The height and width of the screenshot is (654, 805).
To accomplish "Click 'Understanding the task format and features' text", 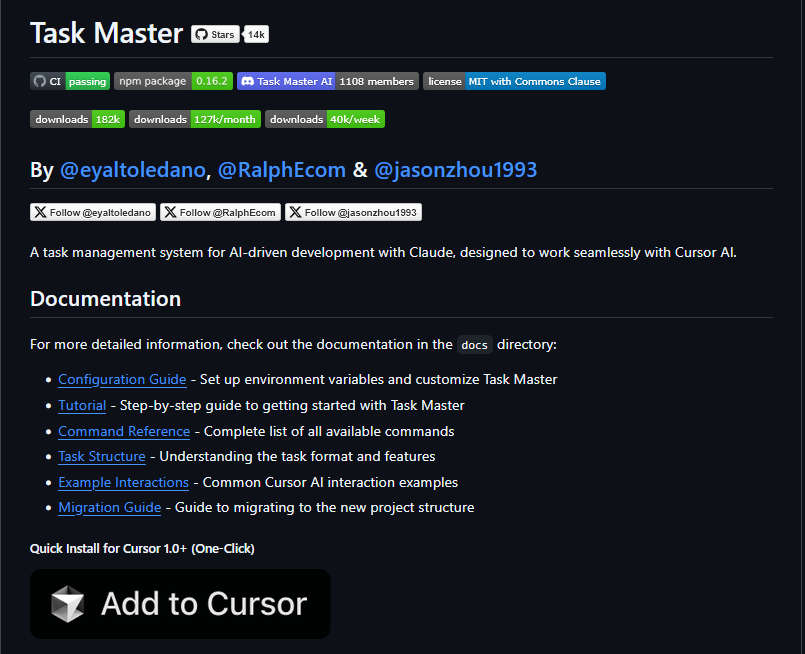I will [297, 456].
